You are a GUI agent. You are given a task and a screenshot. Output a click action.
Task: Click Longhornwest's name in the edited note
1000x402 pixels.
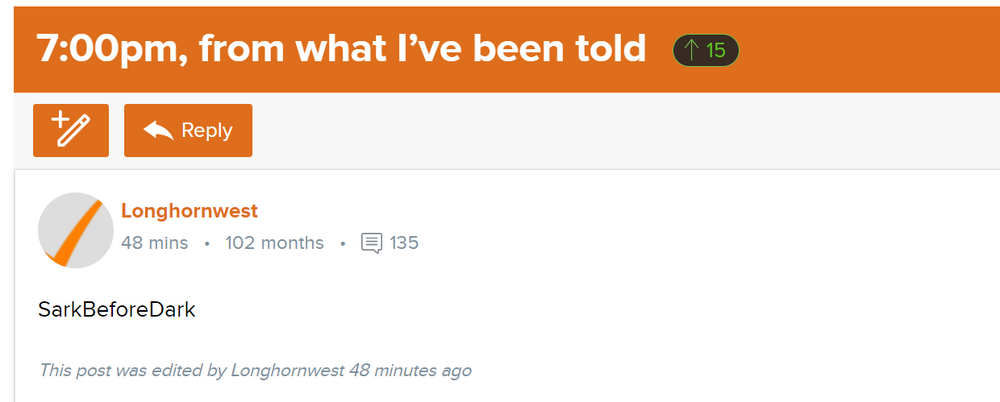(x=287, y=370)
